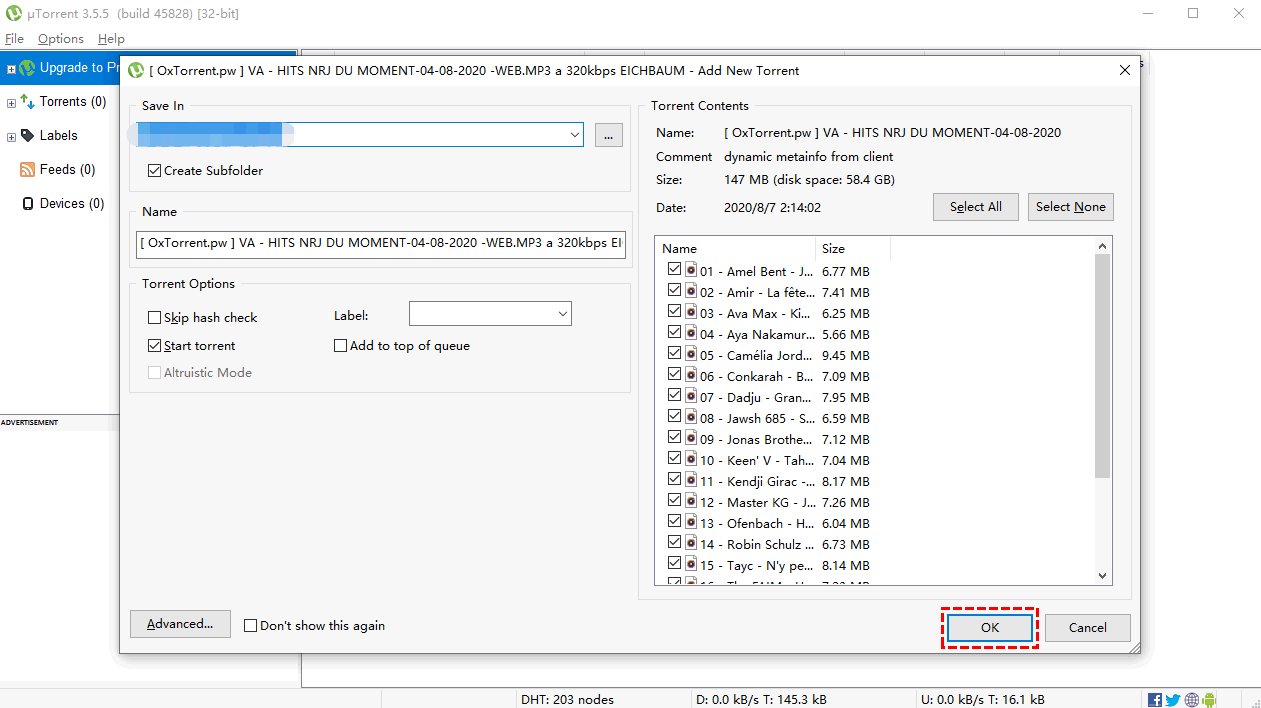The width and height of the screenshot is (1261, 708).
Task: Click the globe icon in status bar
Action: tap(1191, 700)
